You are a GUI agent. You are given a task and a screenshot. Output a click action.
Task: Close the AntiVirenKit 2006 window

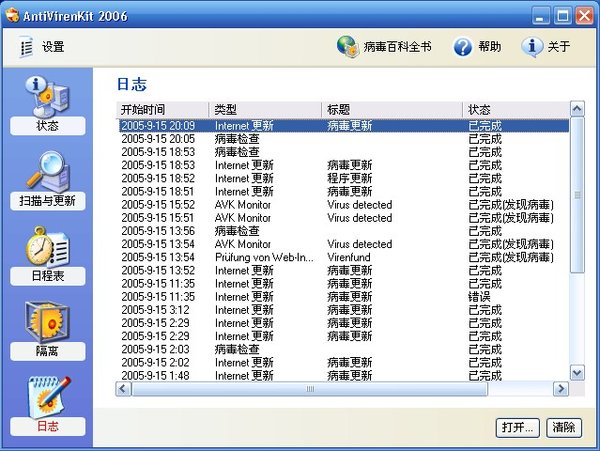[584, 16]
